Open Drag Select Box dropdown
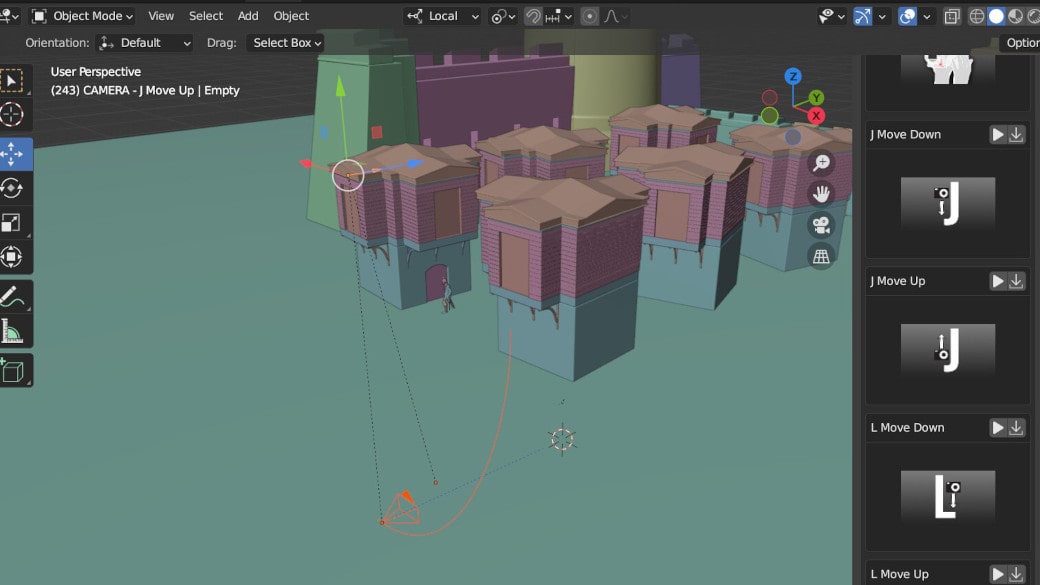The height and width of the screenshot is (585, 1040). (x=285, y=43)
